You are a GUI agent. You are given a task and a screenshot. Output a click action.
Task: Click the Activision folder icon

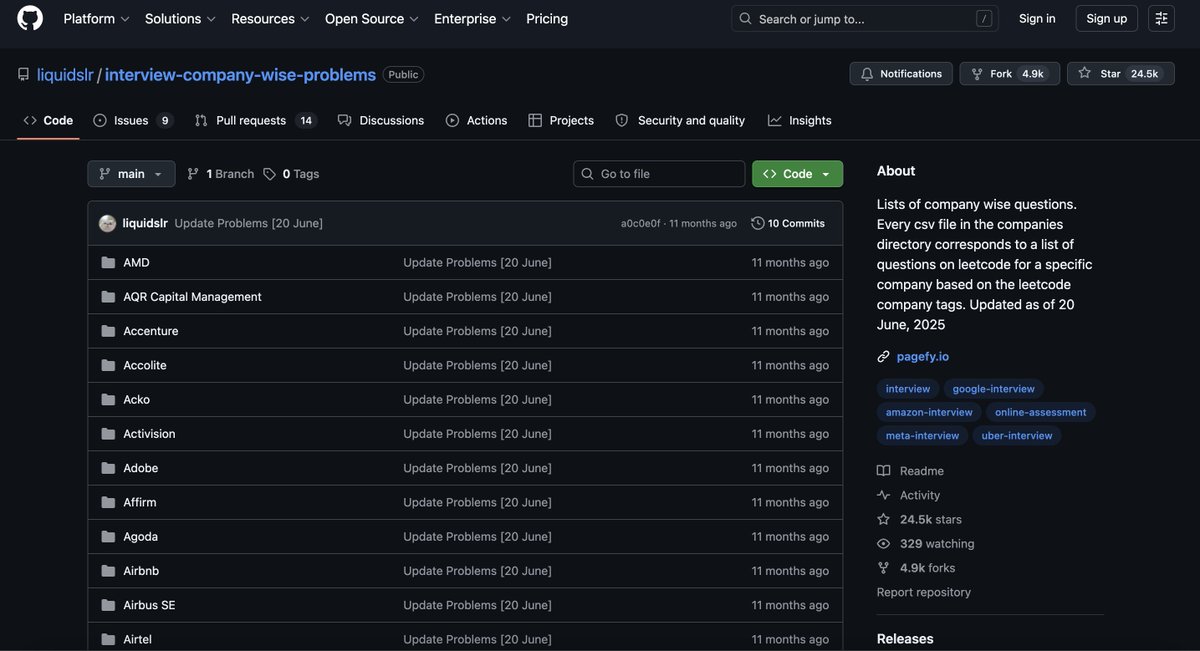(108, 434)
